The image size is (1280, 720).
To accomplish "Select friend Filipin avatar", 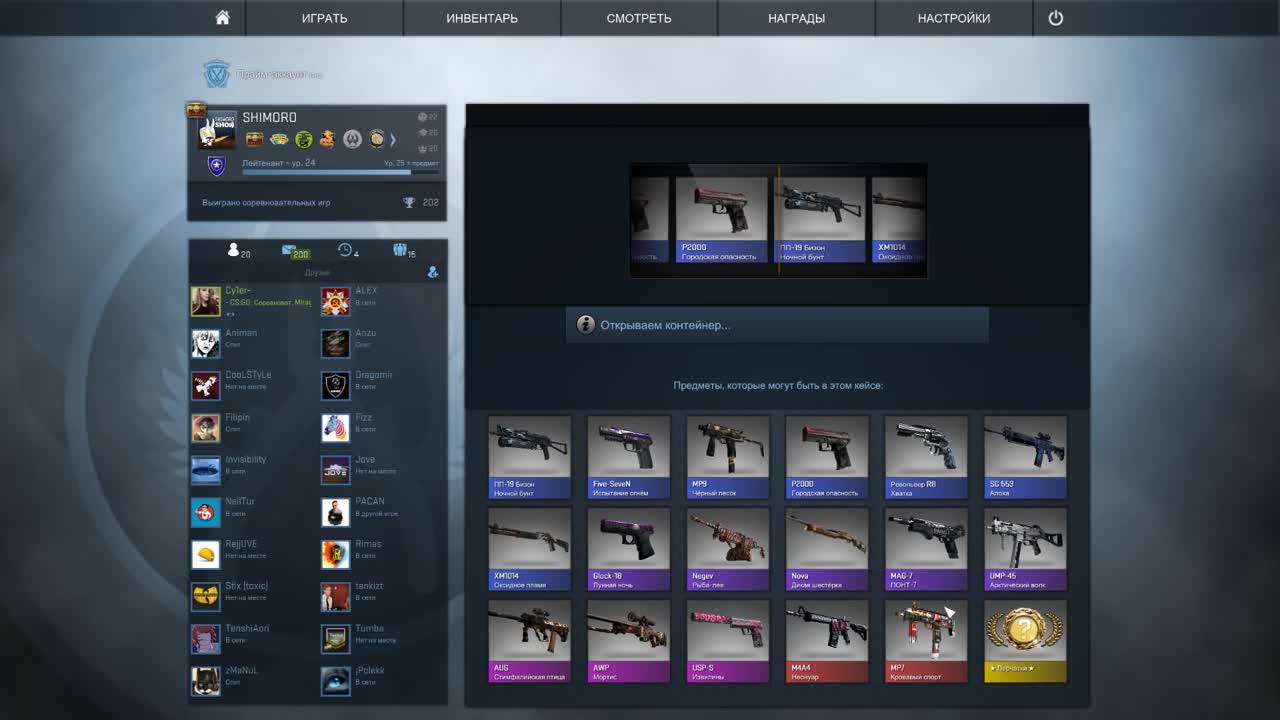I will tap(206, 428).
